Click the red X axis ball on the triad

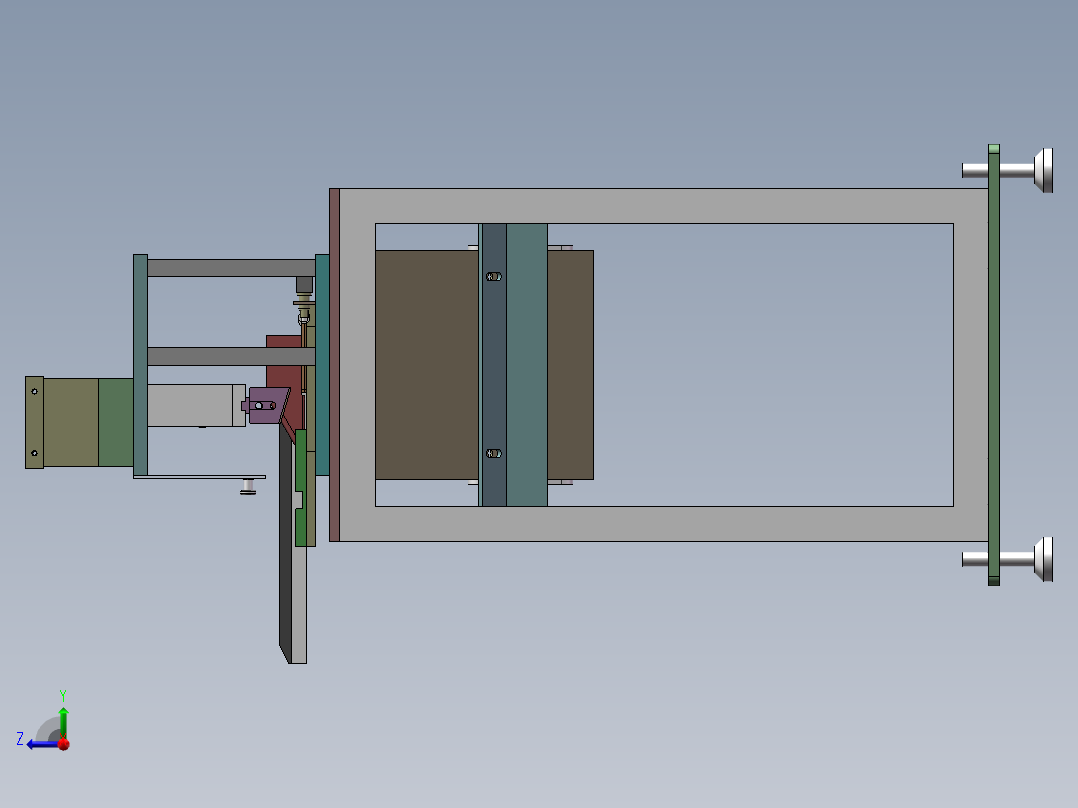click(64, 744)
